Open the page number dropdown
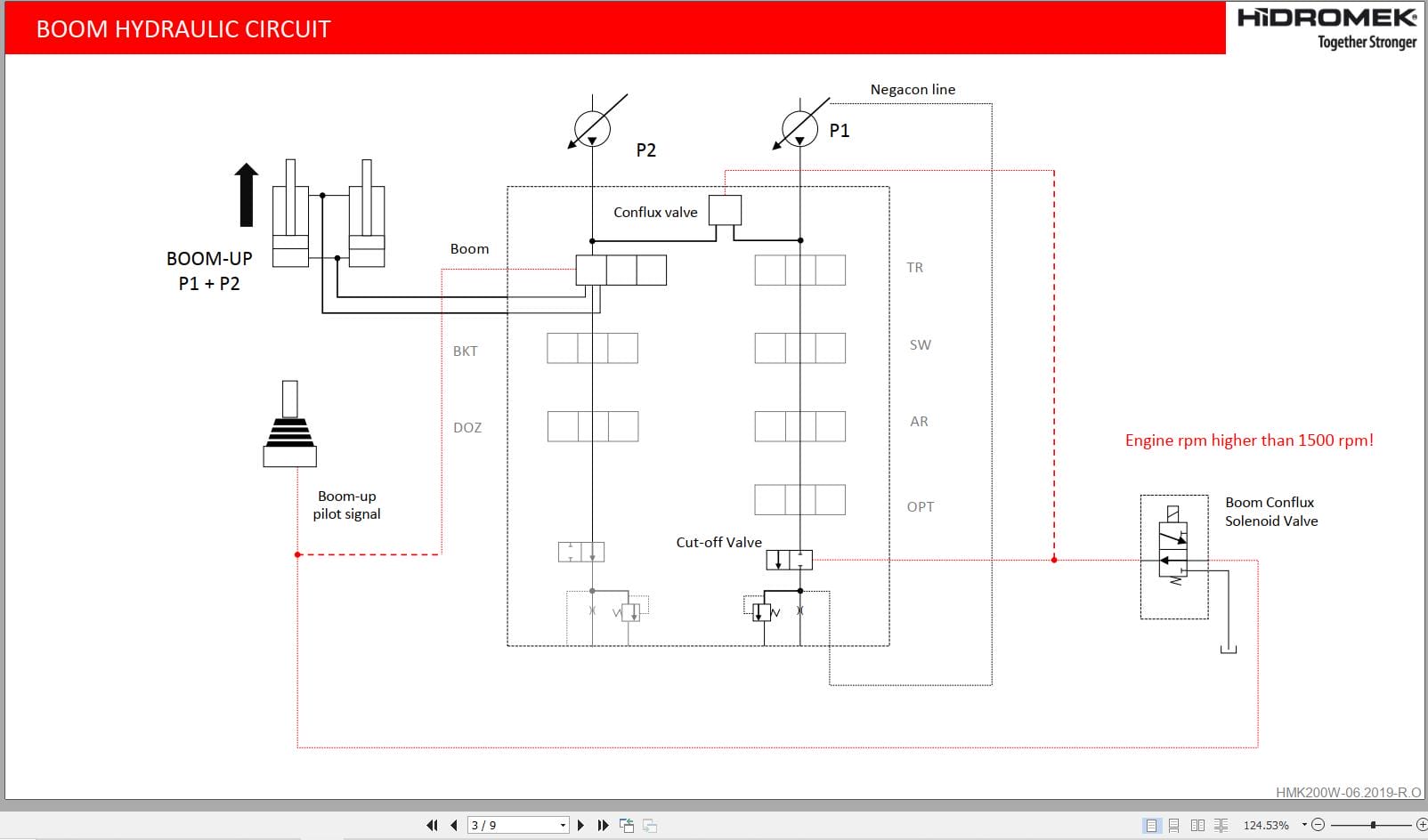The width and height of the screenshot is (1428, 840). [x=562, y=826]
